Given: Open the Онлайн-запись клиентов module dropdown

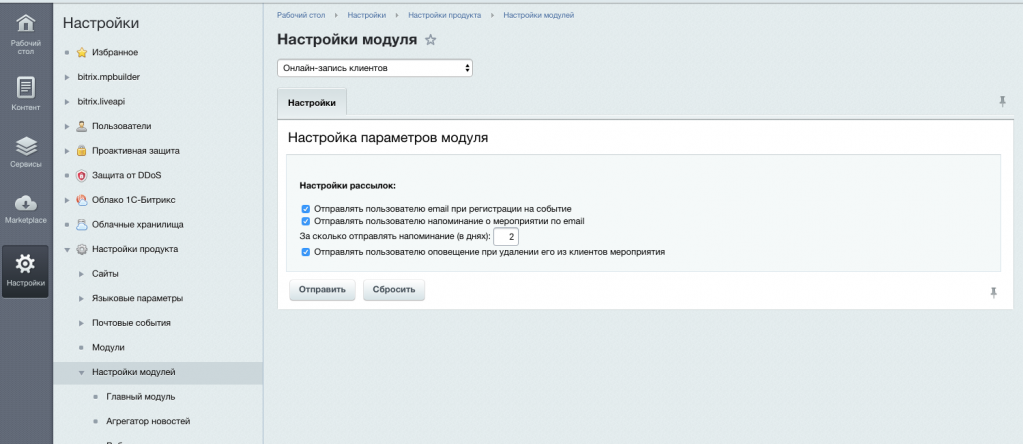Looking at the screenshot, I should [374, 68].
